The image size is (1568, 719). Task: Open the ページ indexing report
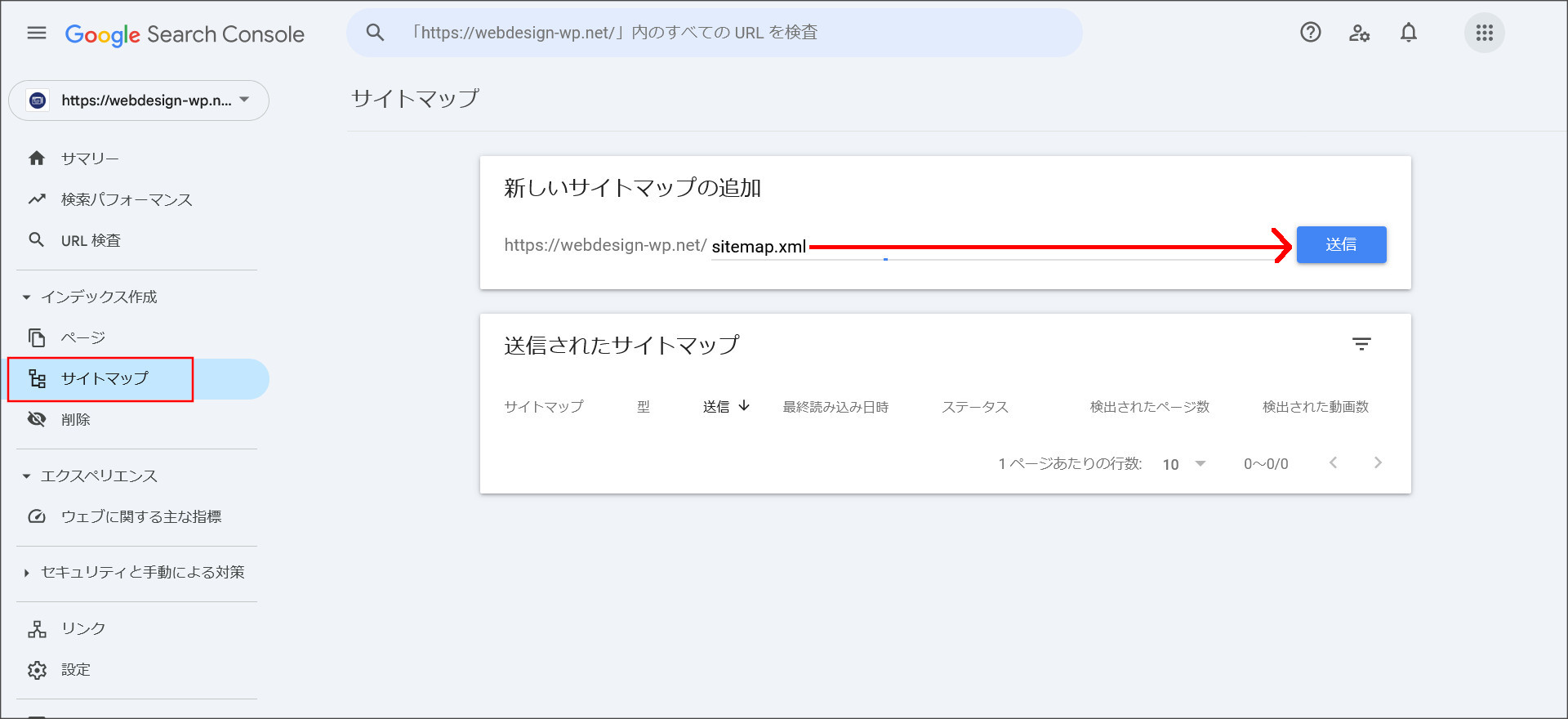(x=83, y=337)
